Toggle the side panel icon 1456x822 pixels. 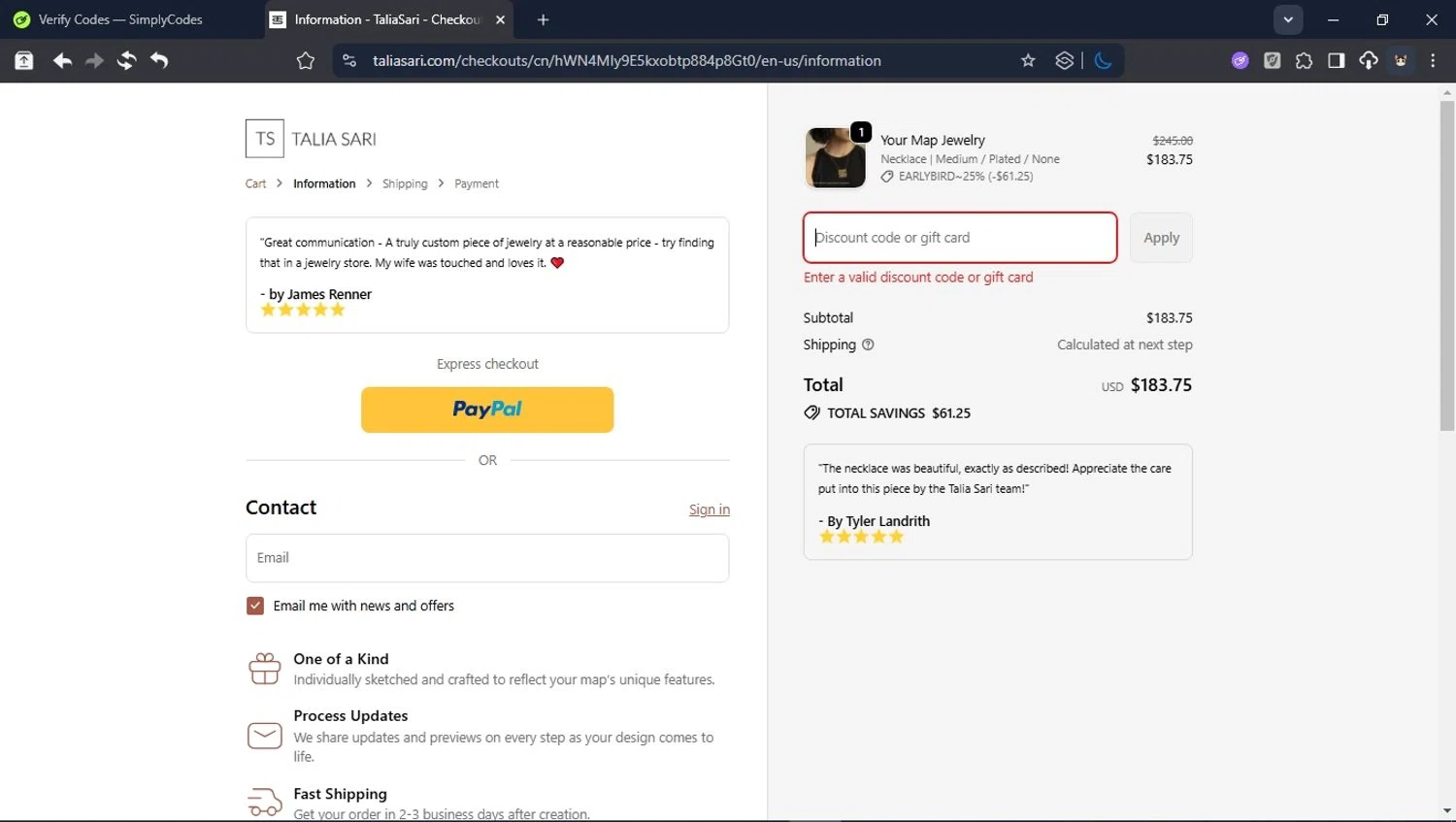(x=1337, y=60)
